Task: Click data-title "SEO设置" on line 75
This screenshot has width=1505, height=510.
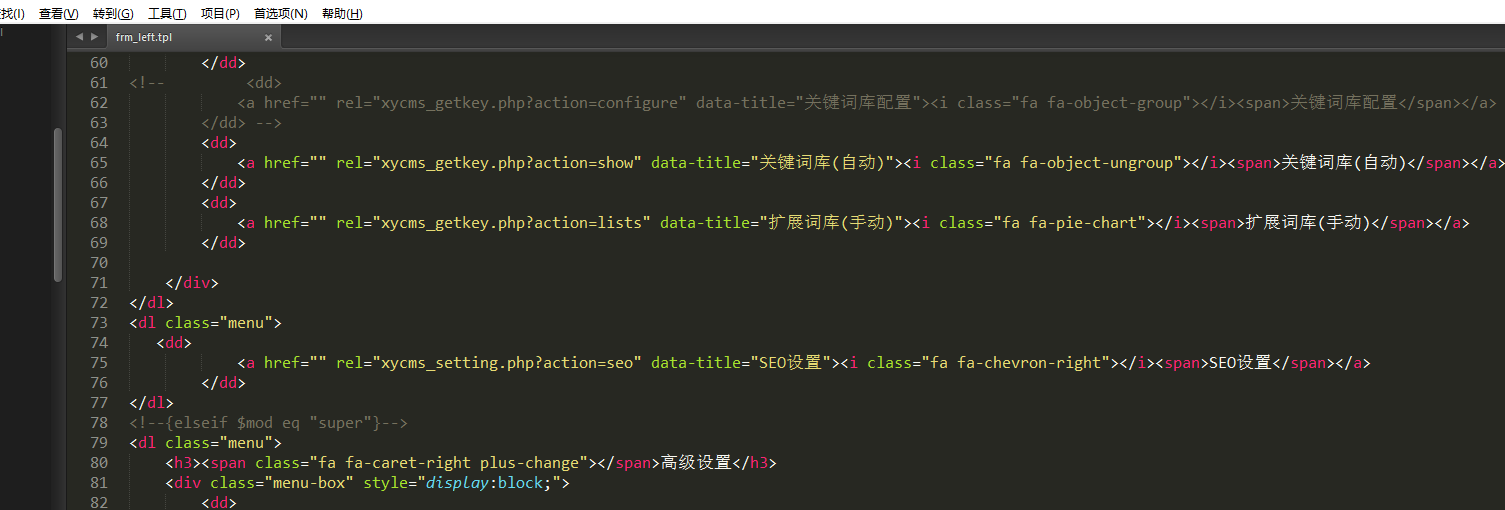Action: [x=792, y=363]
